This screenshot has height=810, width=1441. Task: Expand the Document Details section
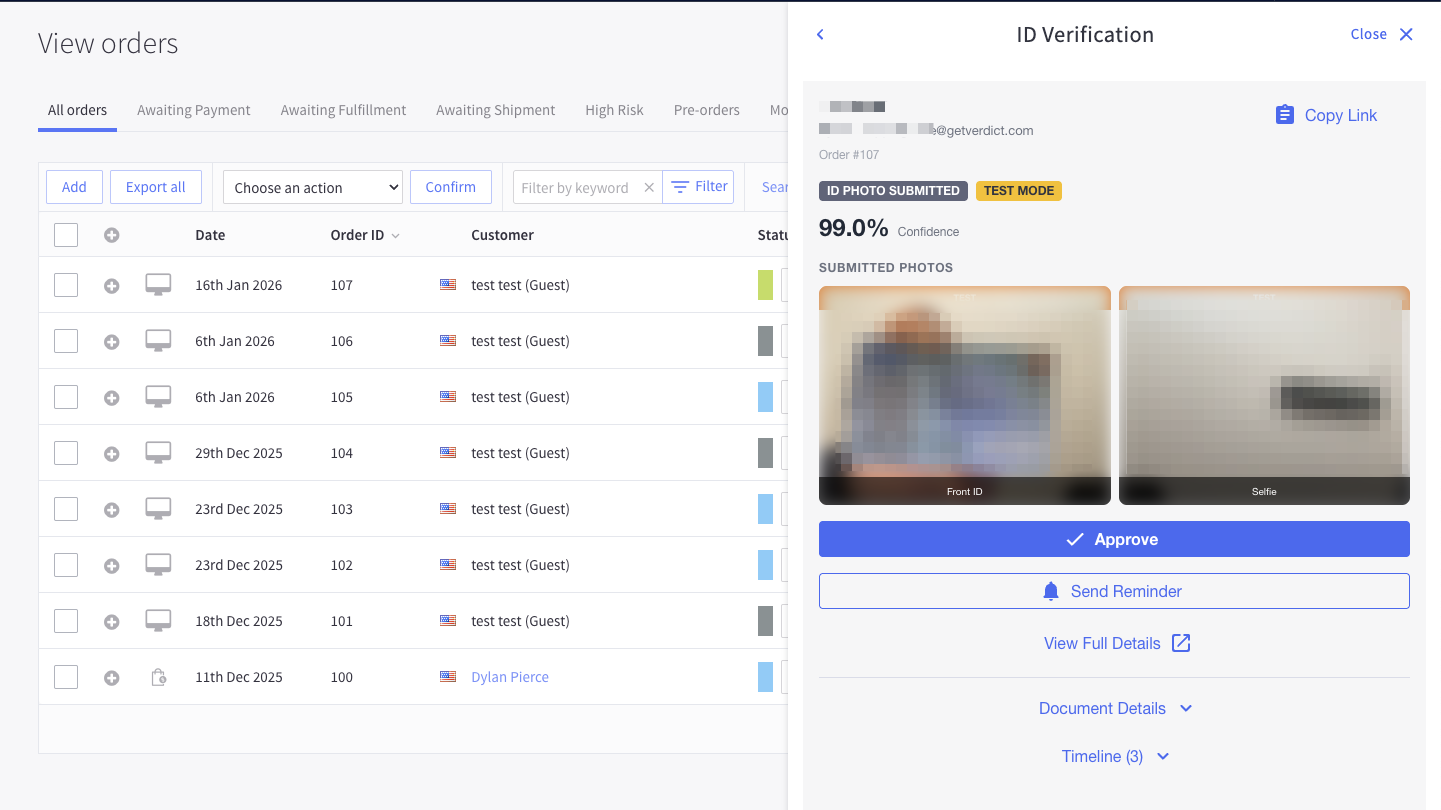point(1114,708)
